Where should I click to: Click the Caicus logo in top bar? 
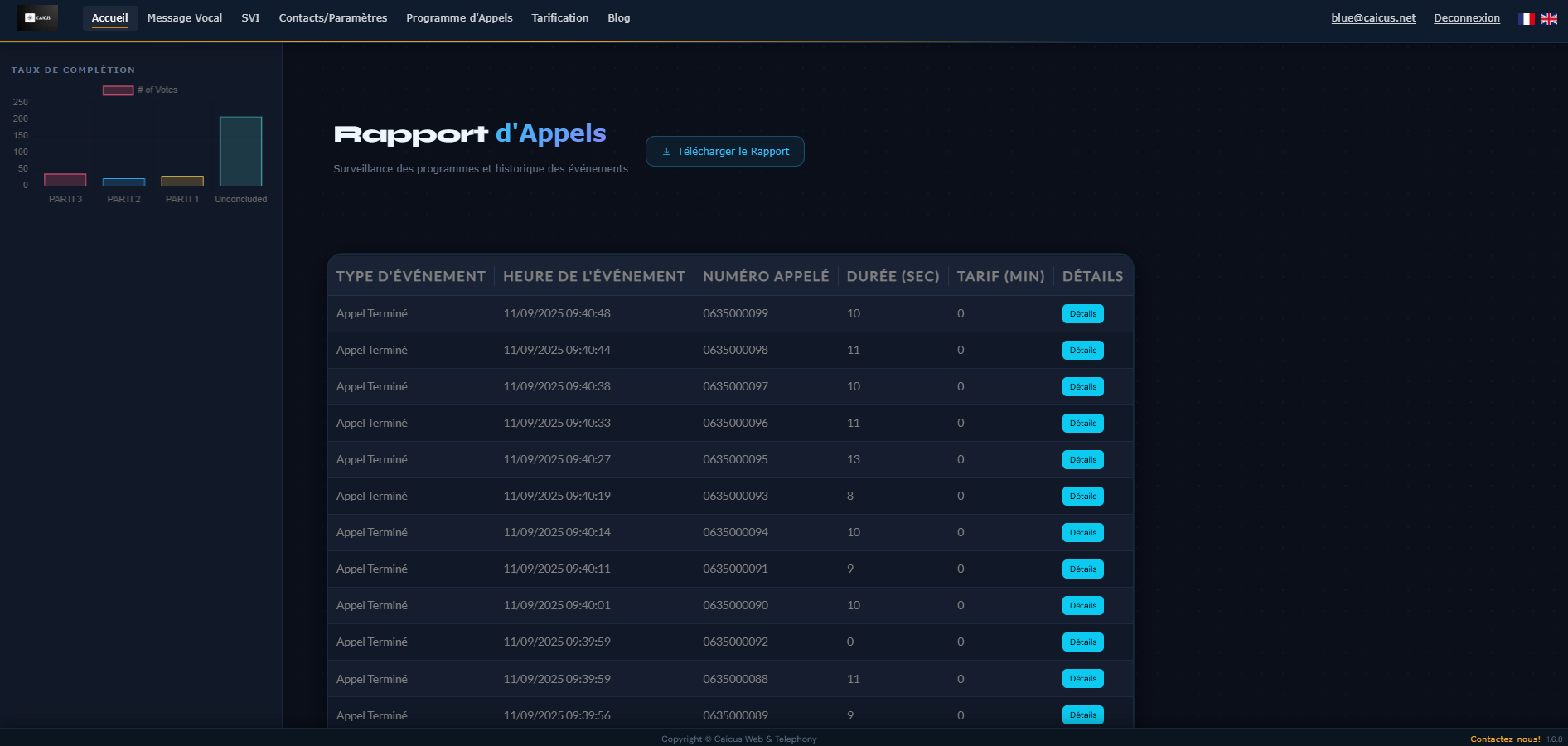point(38,17)
